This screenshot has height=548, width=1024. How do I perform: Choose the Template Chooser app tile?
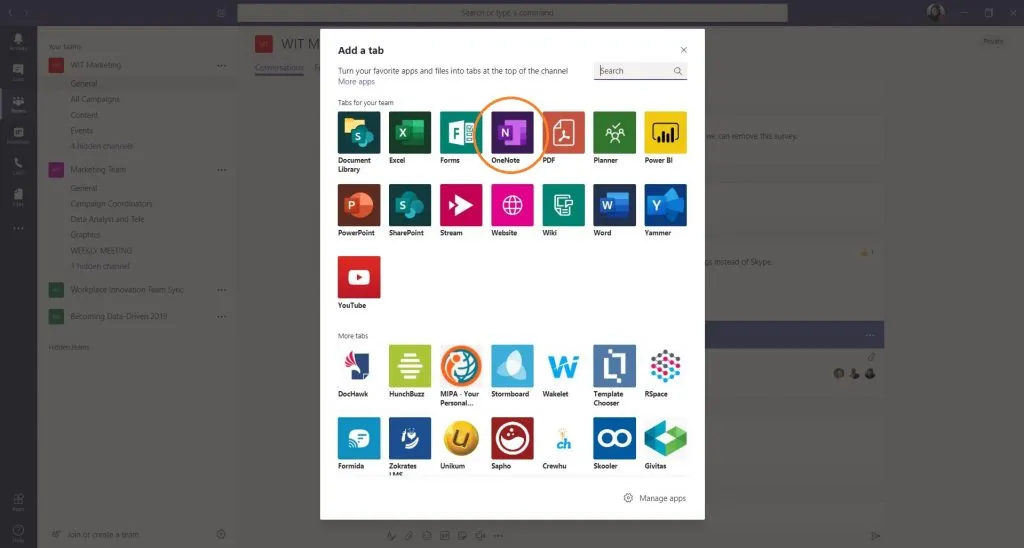point(614,366)
